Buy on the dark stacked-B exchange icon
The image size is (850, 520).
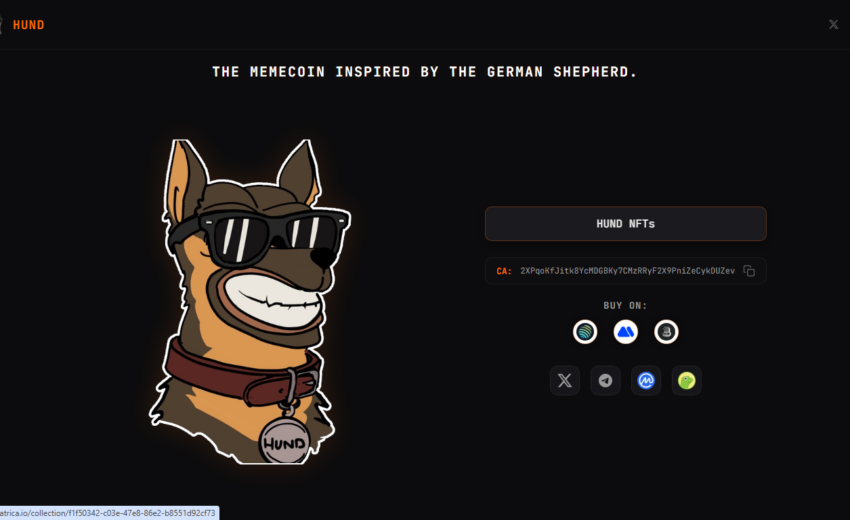pyautogui.click(x=666, y=332)
